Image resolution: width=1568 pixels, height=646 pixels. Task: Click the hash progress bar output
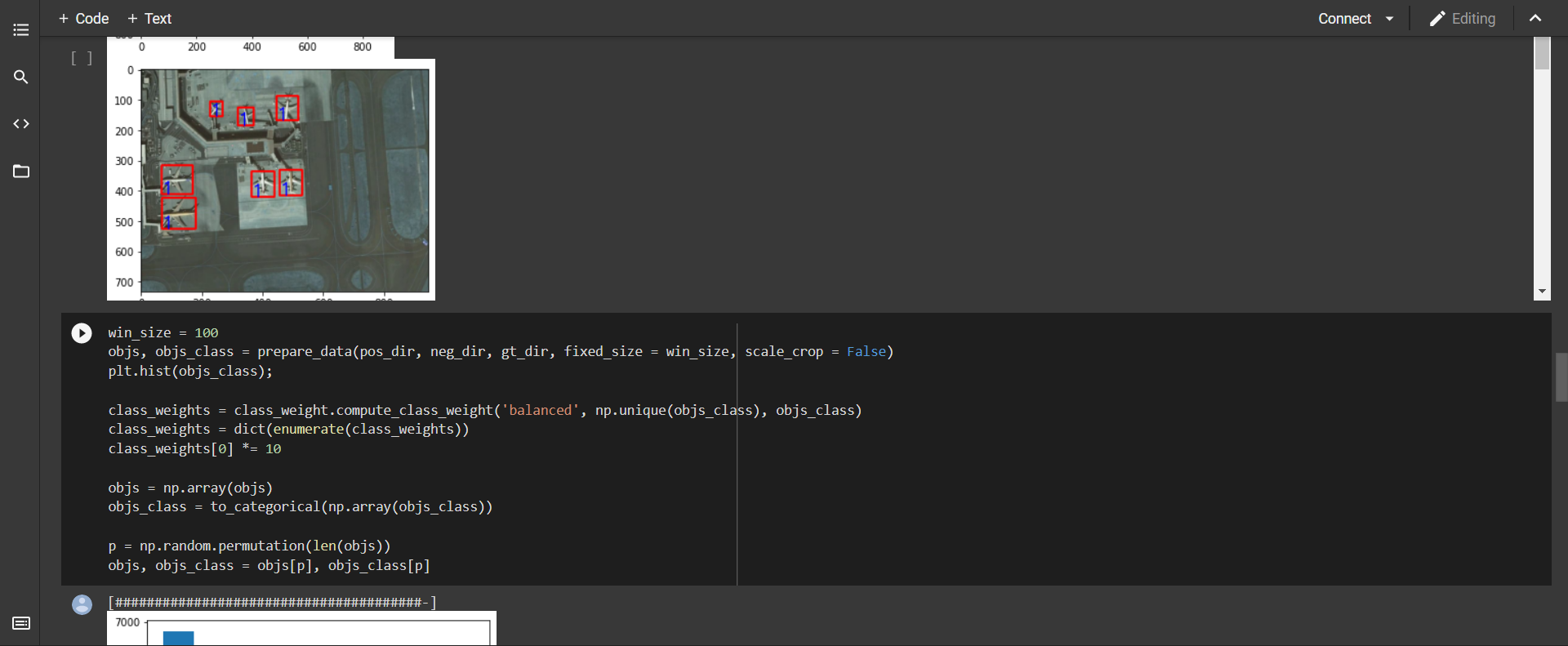(x=272, y=603)
